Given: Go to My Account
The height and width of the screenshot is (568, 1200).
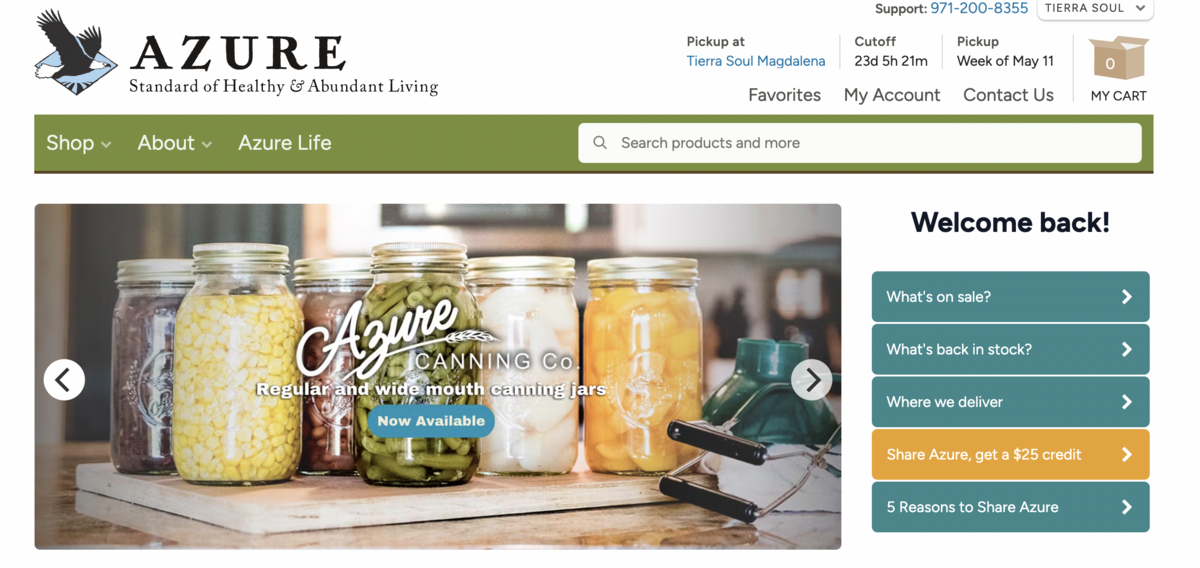Looking at the screenshot, I should pos(892,95).
